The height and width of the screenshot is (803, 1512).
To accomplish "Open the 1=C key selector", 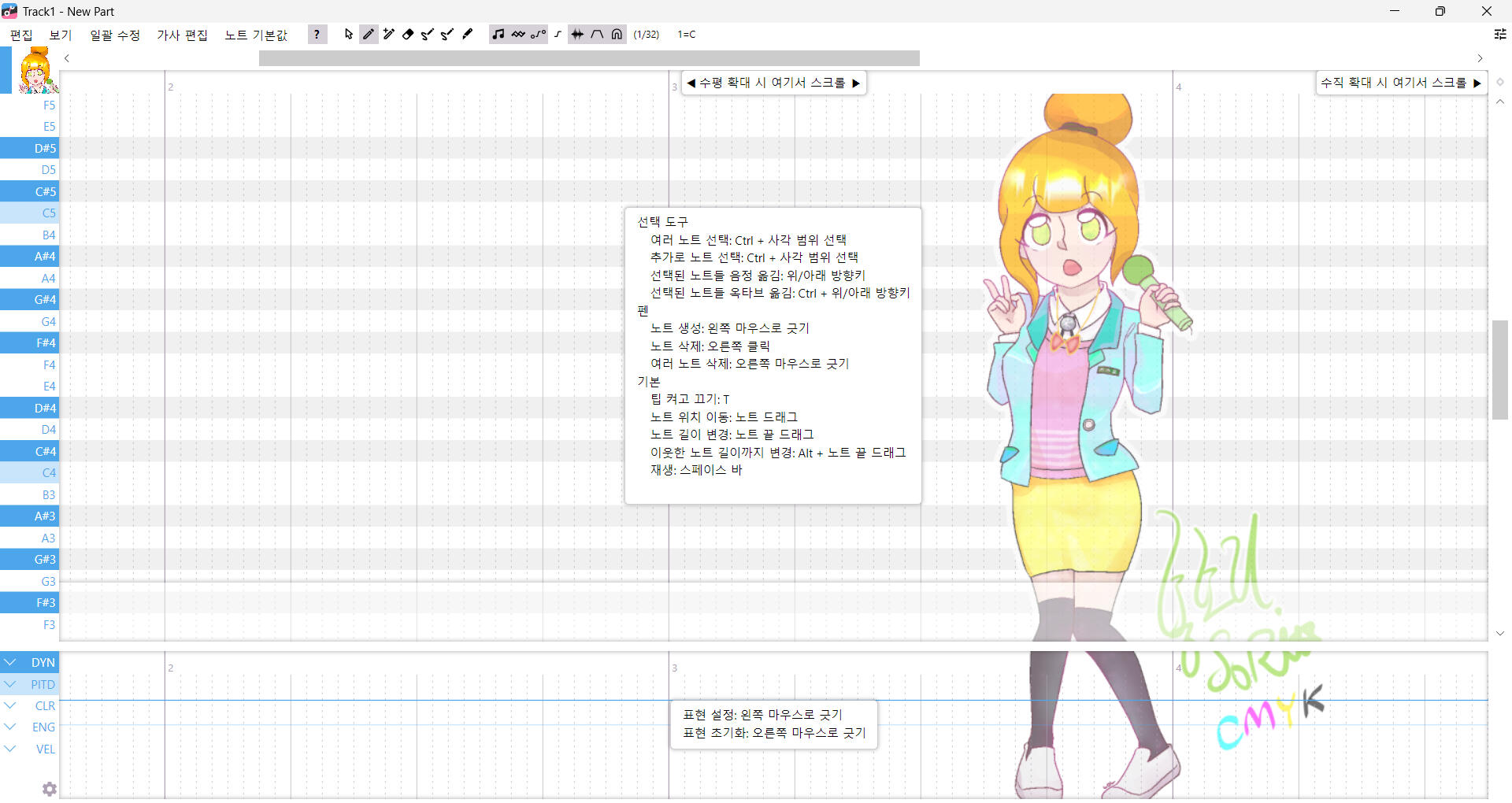I will tap(686, 34).
